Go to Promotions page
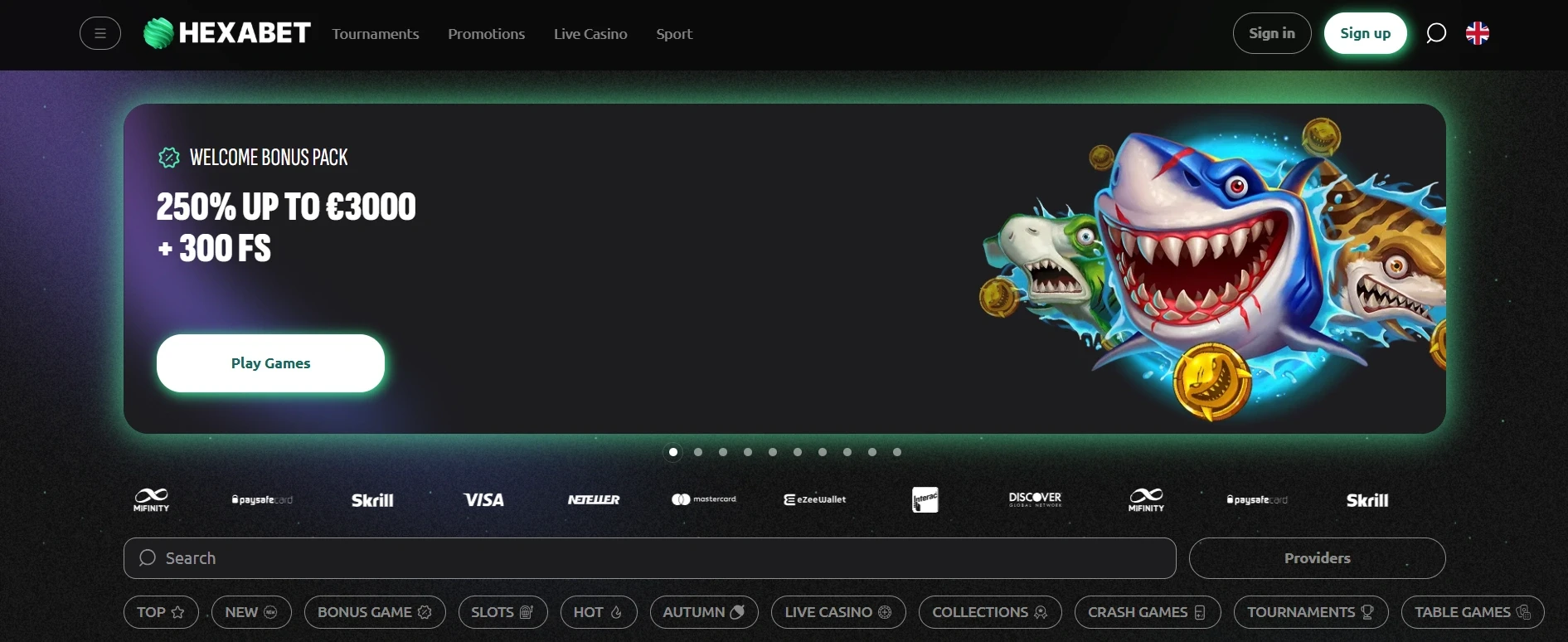Viewport: 1568px width, 642px height. (x=487, y=34)
